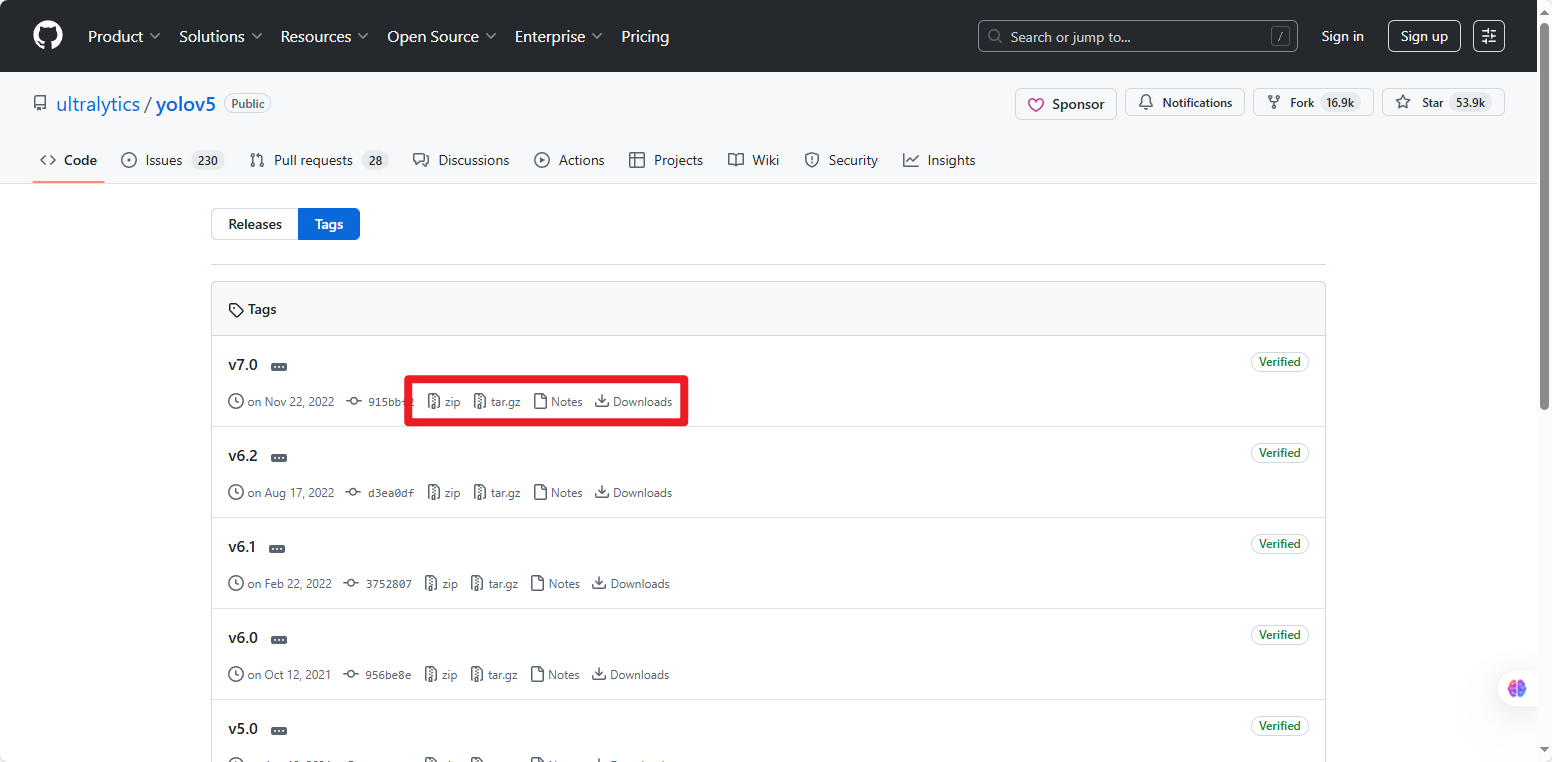
Task: Click the v6.2 Verified badge
Action: point(1279,453)
